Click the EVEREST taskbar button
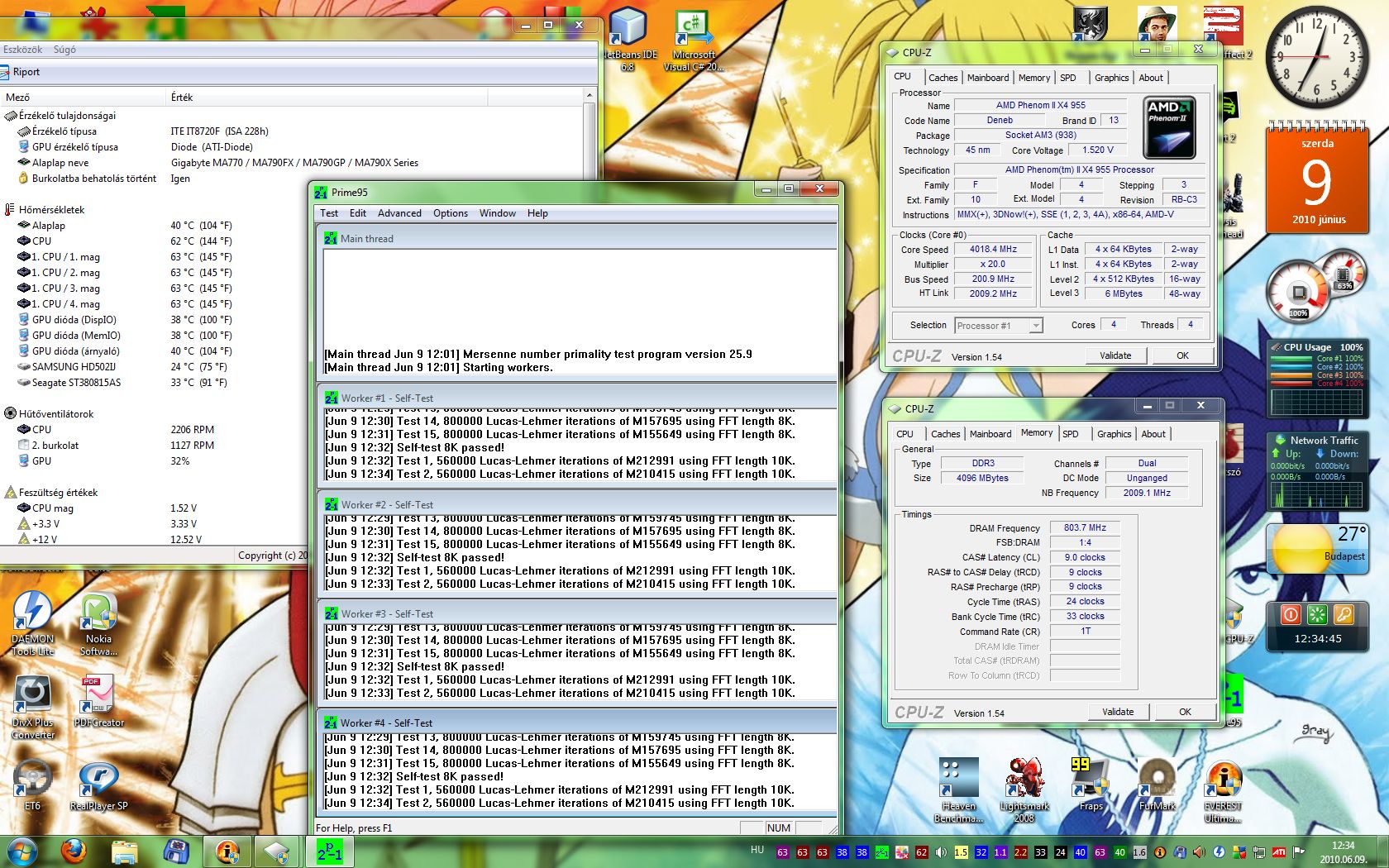This screenshot has width=1389, height=868. (x=227, y=851)
